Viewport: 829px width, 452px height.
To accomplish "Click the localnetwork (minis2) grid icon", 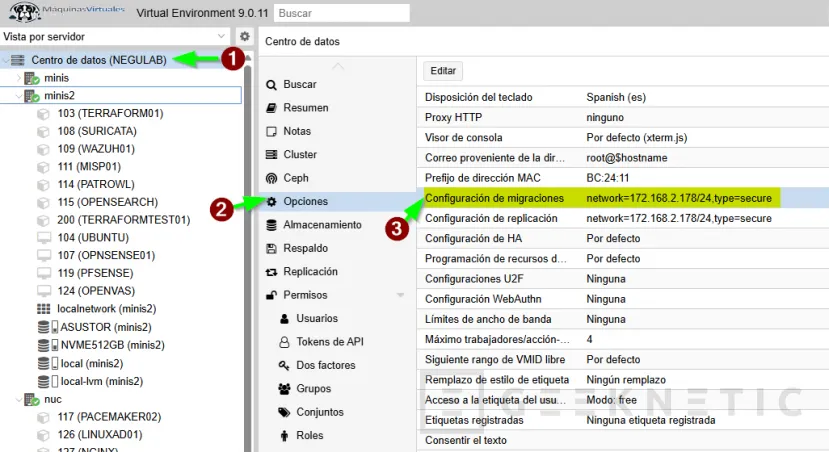I will [44, 309].
